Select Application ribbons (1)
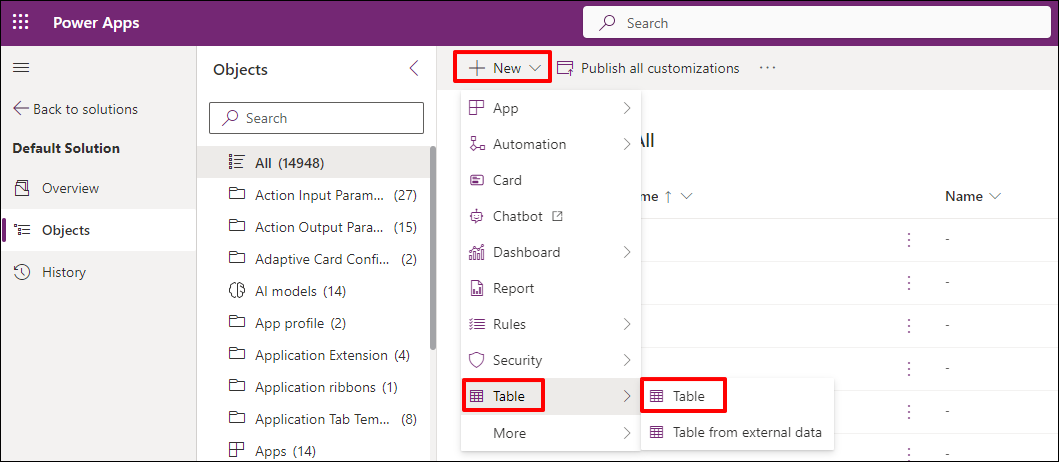 pos(314,387)
